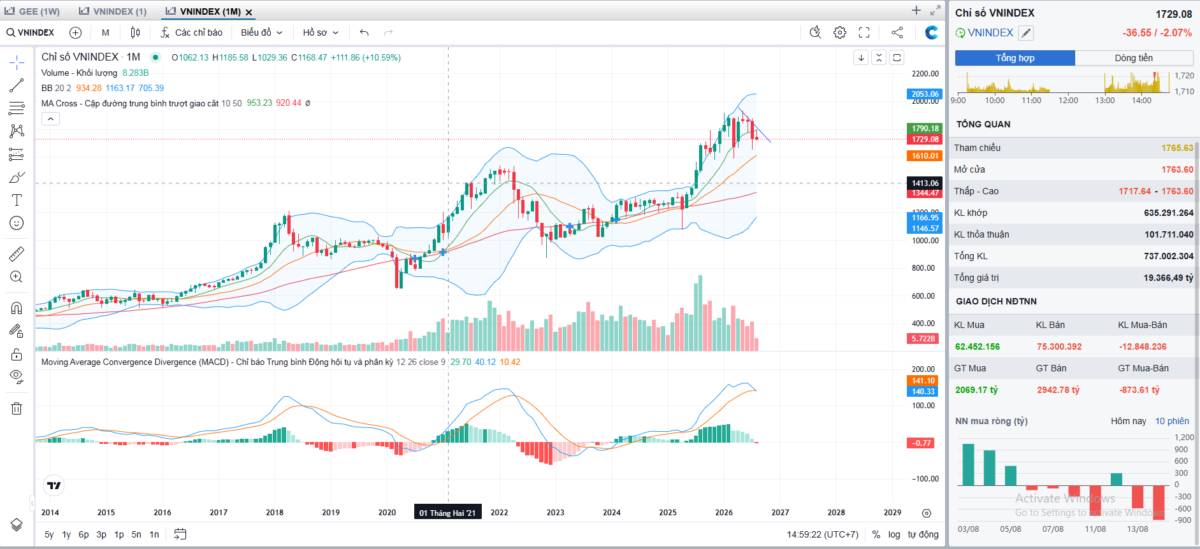Close the VNINDEX (1M) tab
The height and width of the screenshot is (549, 1200).
pos(248,12)
